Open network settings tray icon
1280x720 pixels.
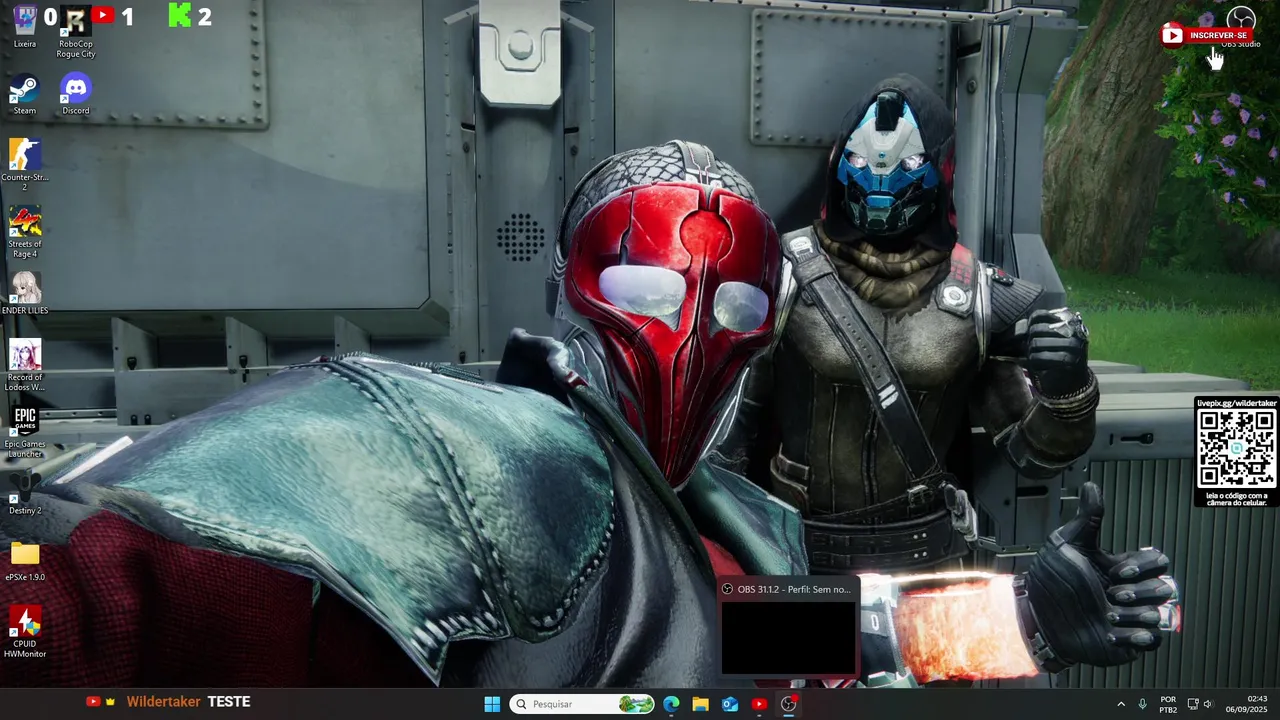[1192, 704]
